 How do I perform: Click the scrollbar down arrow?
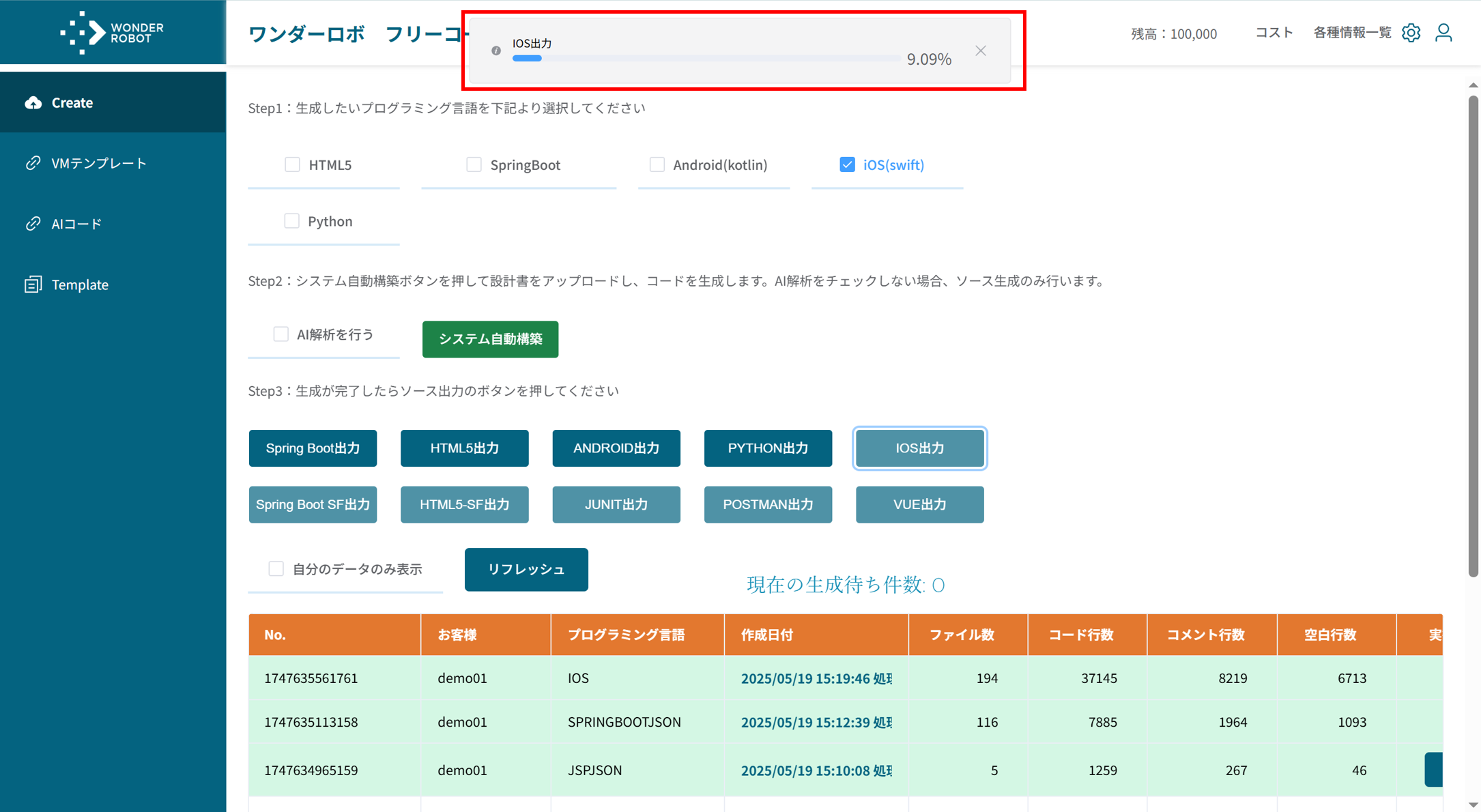coord(1473,804)
